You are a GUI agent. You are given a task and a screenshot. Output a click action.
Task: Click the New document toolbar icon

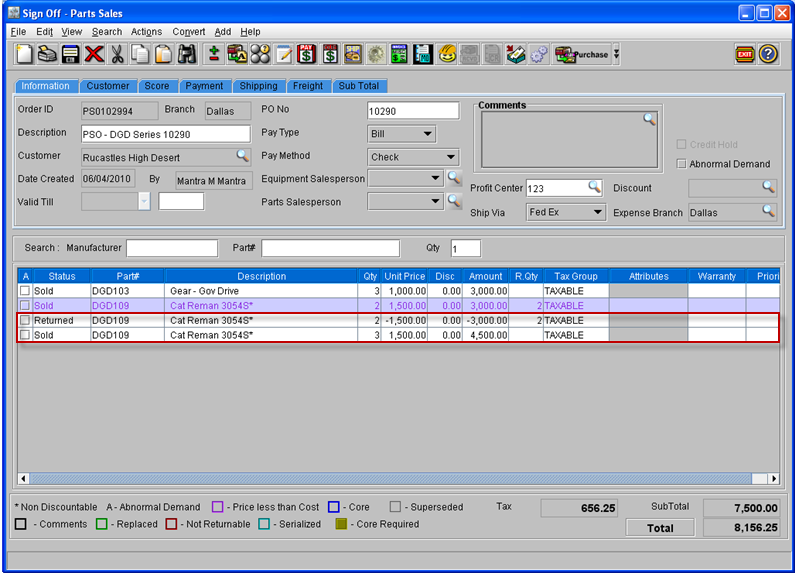click(24, 54)
